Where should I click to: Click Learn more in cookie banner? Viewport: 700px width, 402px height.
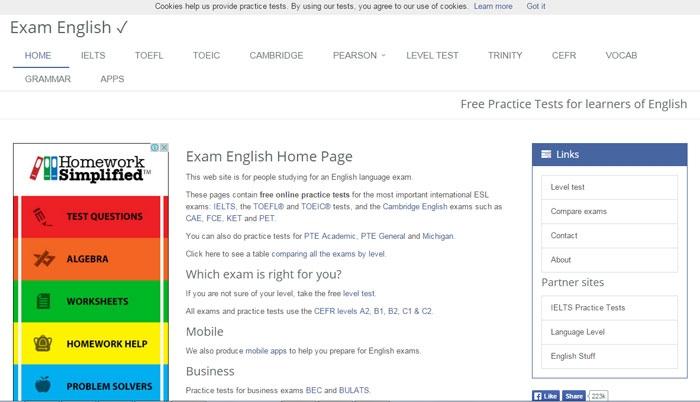493,6
